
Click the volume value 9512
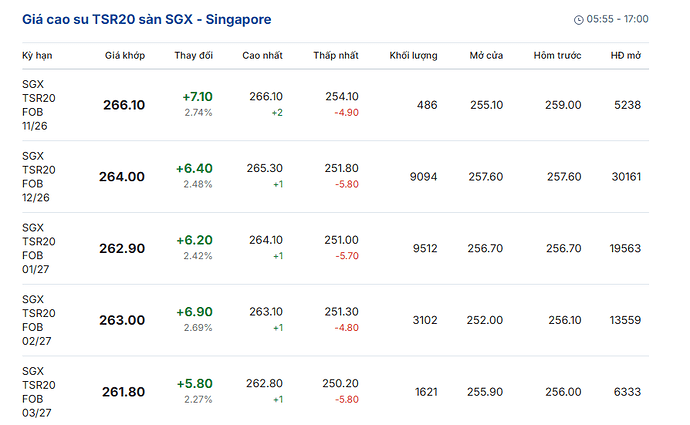pyautogui.click(x=425, y=249)
